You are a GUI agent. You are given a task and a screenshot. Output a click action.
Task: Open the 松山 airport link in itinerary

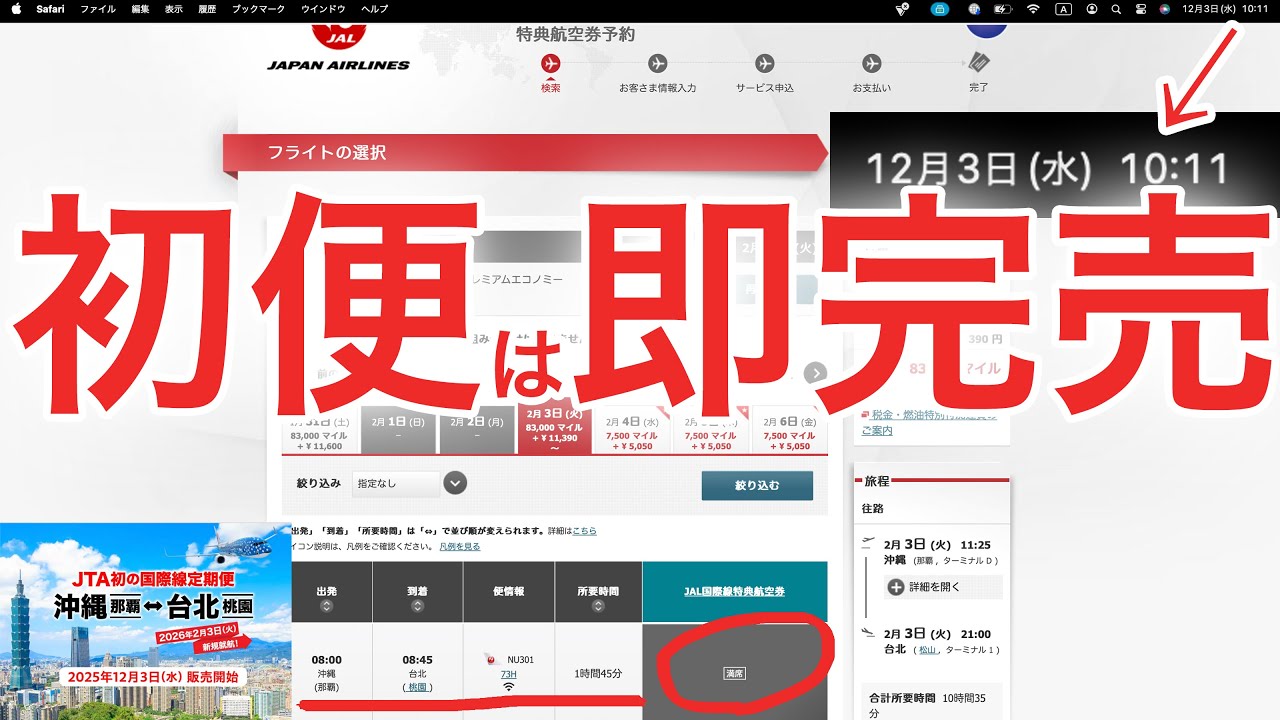click(928, 650)
